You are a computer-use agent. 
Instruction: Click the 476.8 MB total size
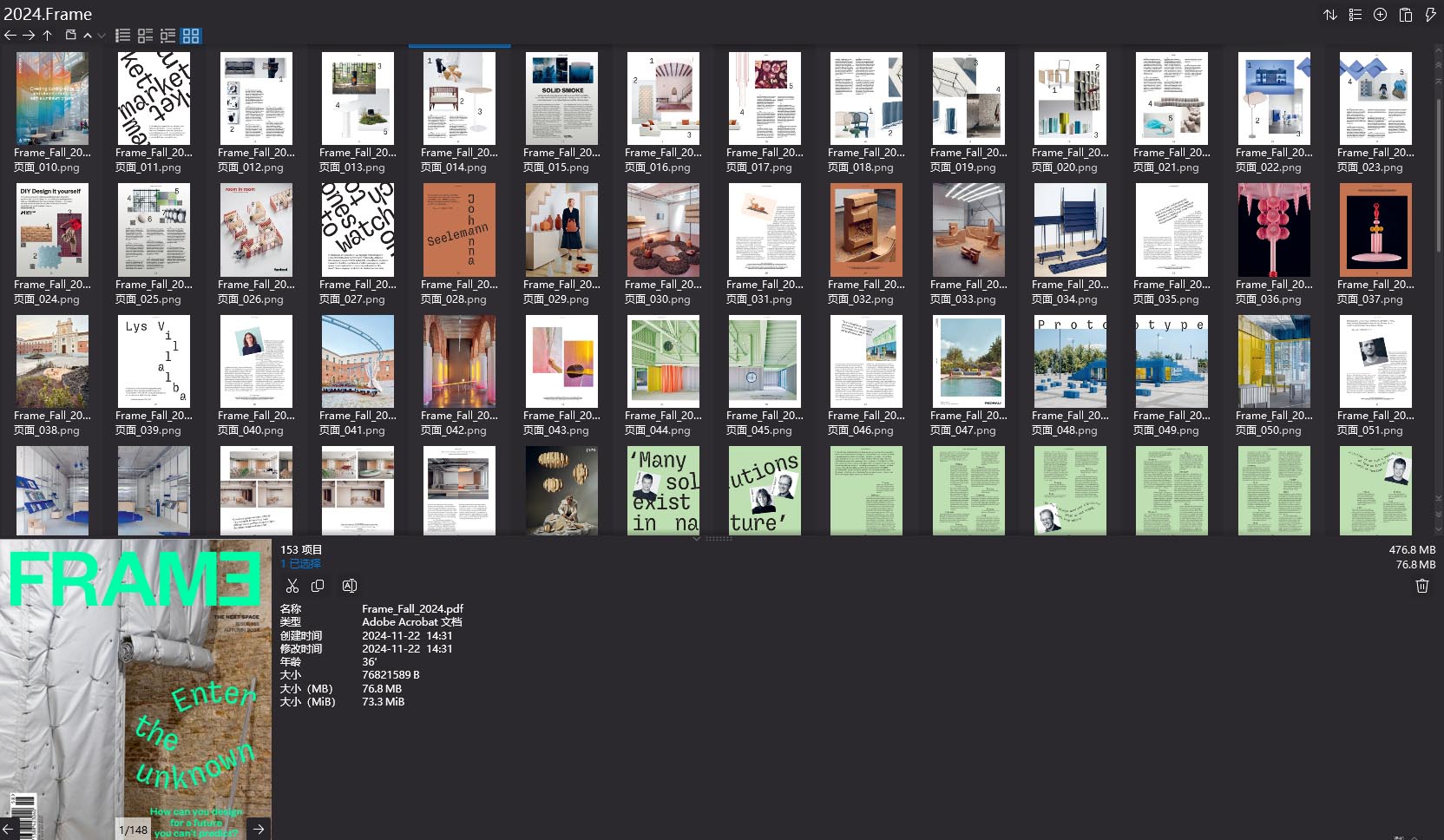1412,550
